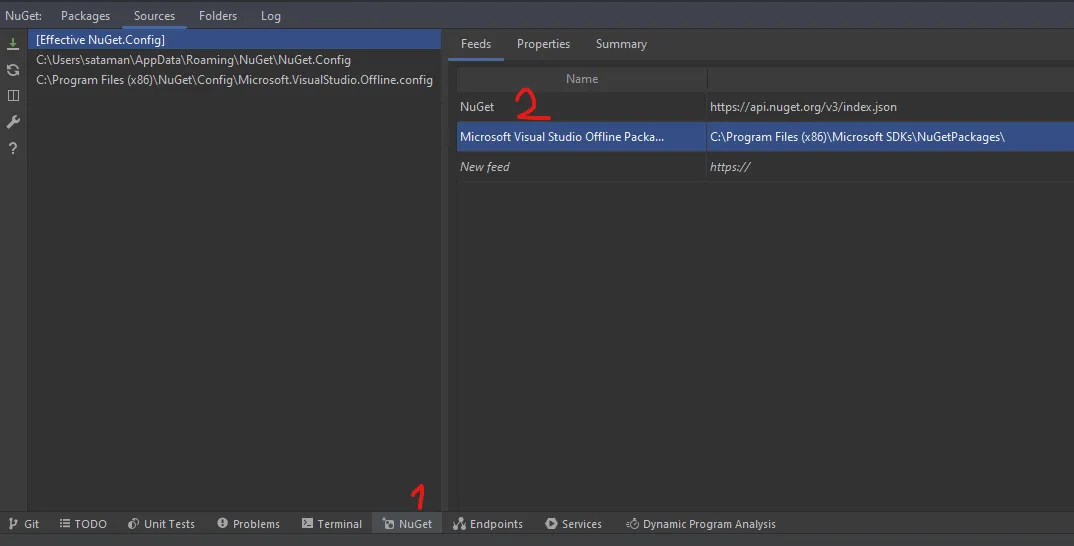Select the [Effective NuGet.Config] entry
The image size is (1074, 546).
(234, 40)
